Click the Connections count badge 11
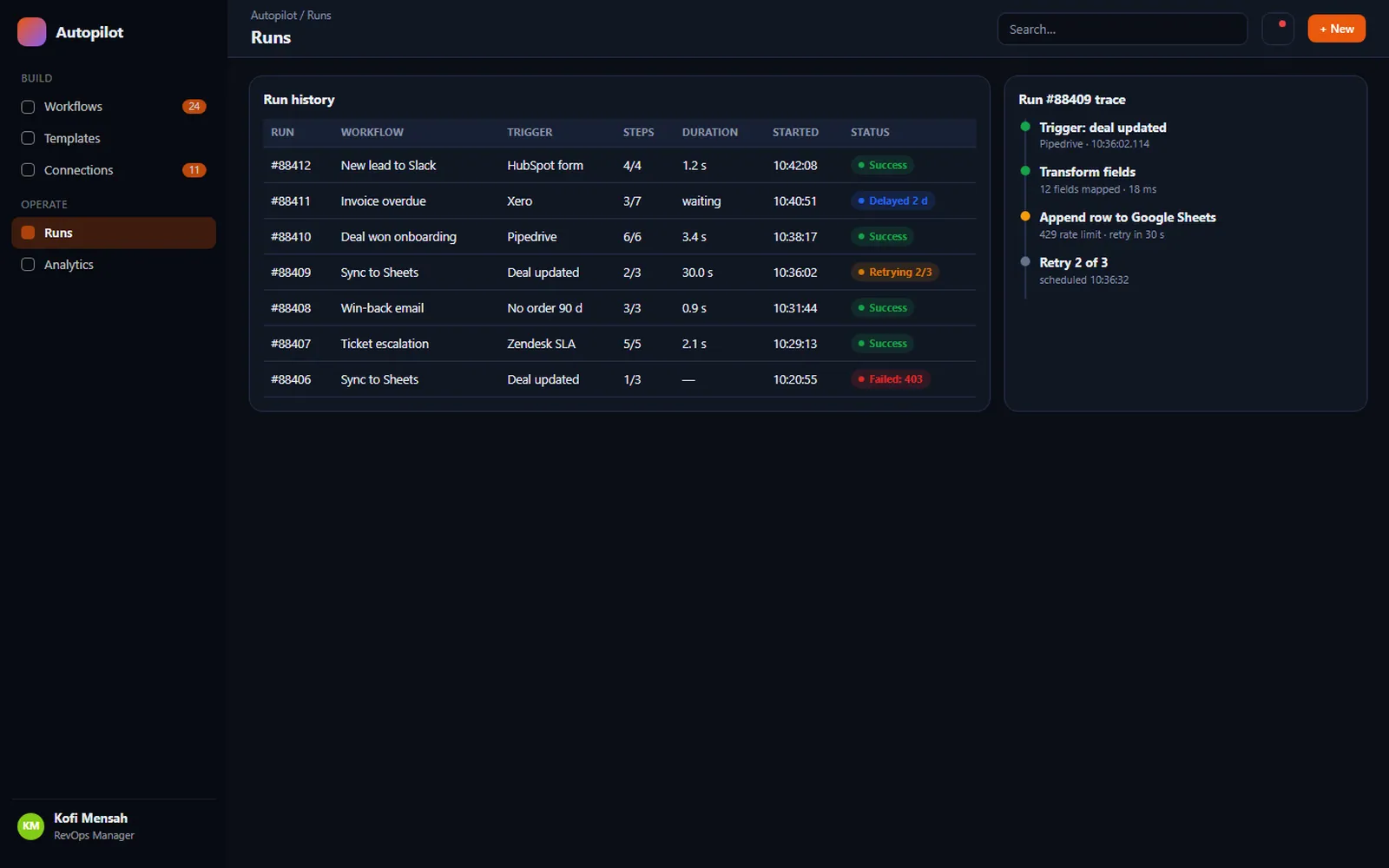 pyautogui.click(x=194, y=170)
